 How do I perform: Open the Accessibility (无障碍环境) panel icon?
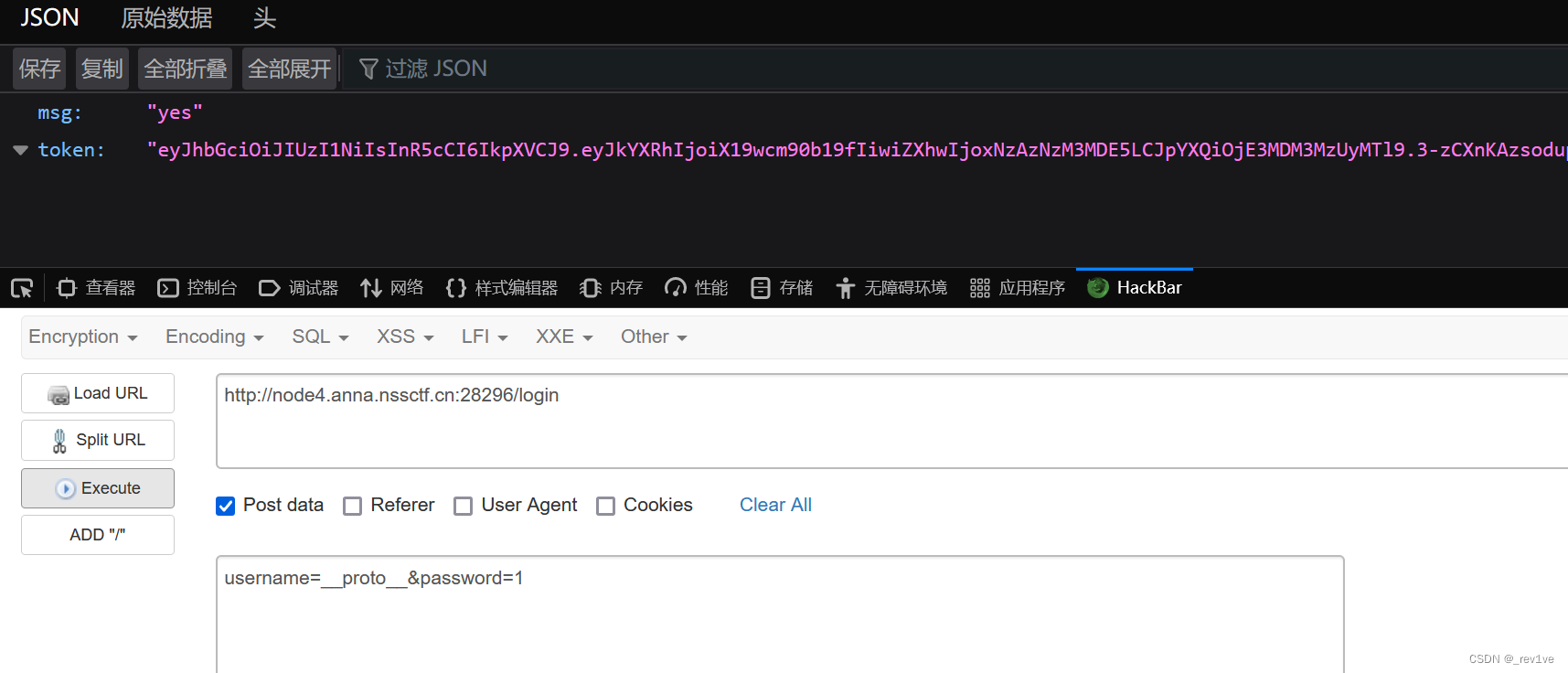pyautogui.click(x=846, y=288)
